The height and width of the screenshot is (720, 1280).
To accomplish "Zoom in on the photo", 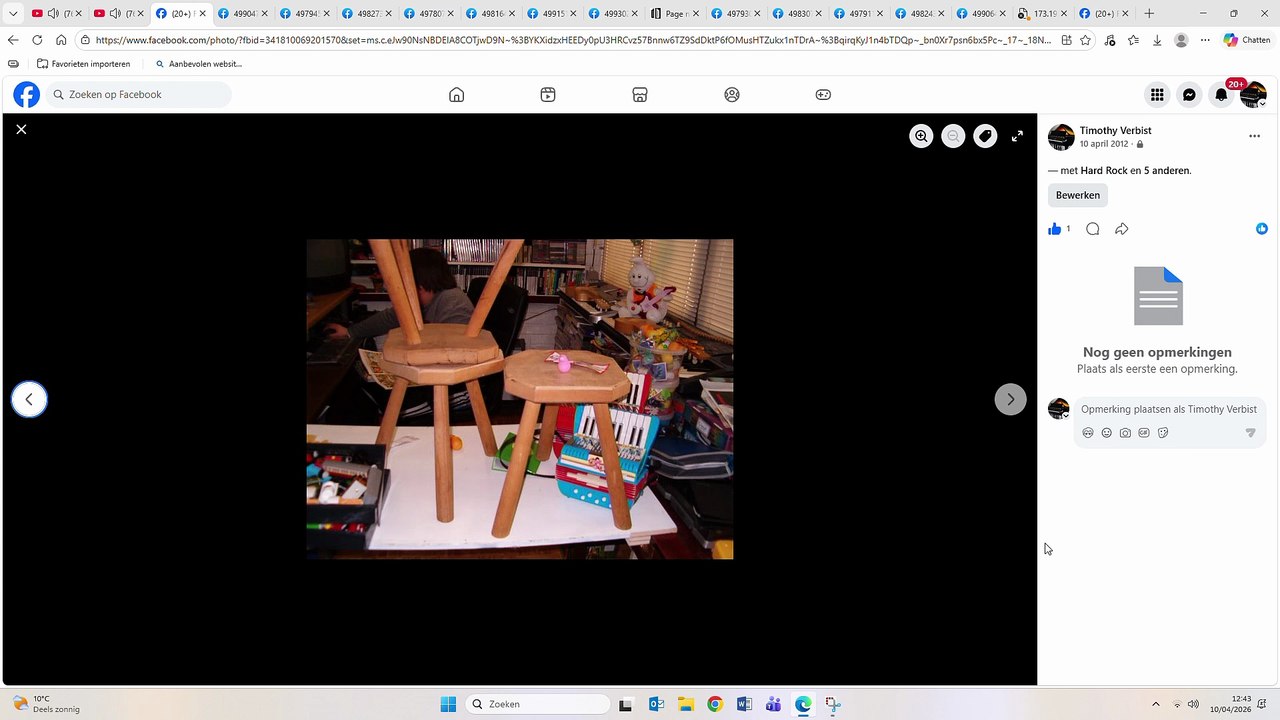I will (921, 136).
